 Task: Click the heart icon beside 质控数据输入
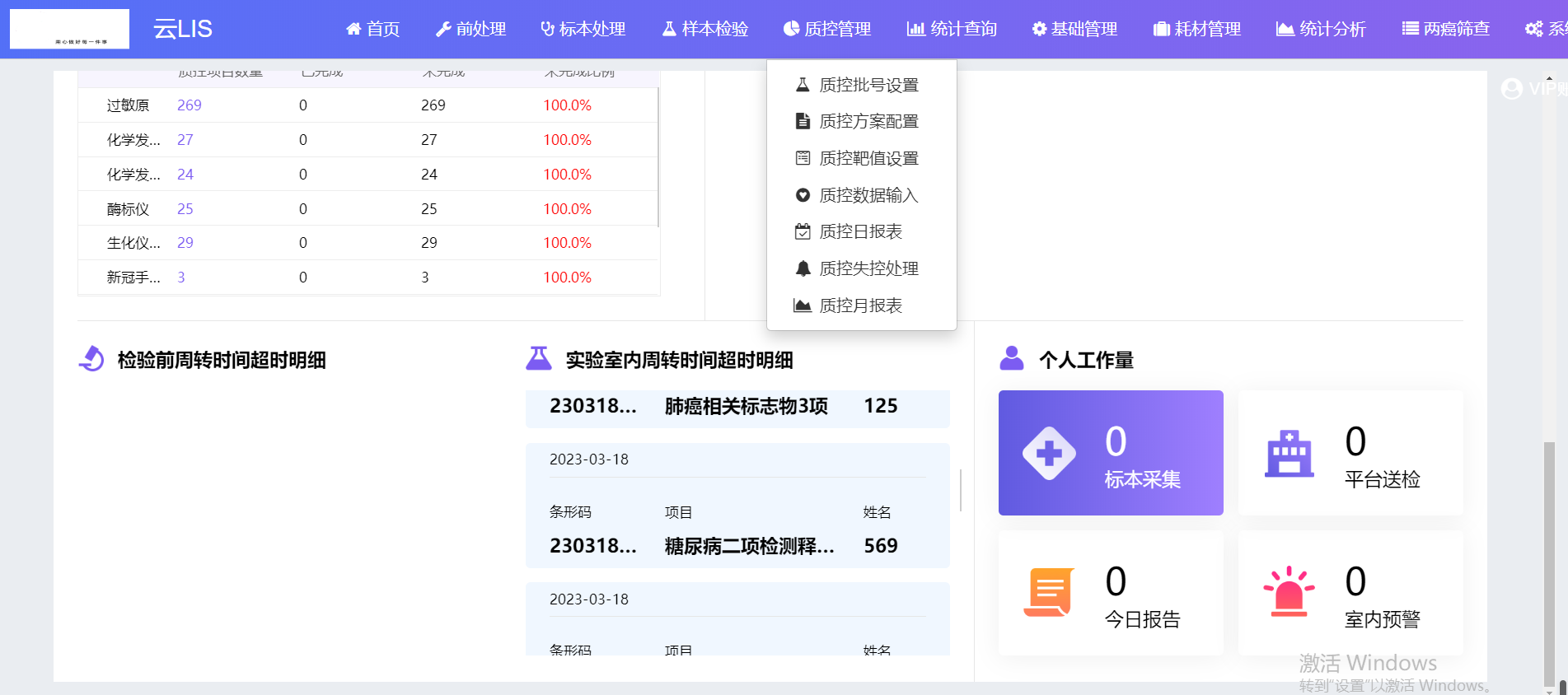(803, 195)
